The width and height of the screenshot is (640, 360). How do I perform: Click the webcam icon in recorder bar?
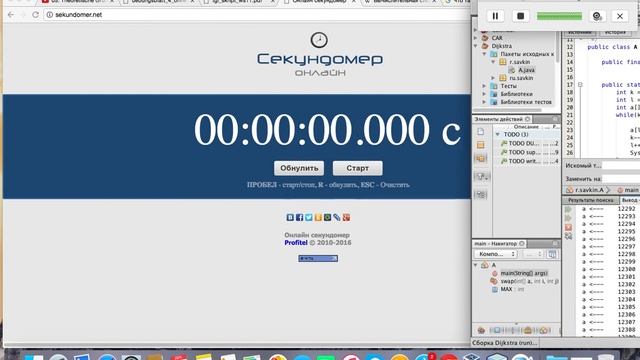click(597, 16)
